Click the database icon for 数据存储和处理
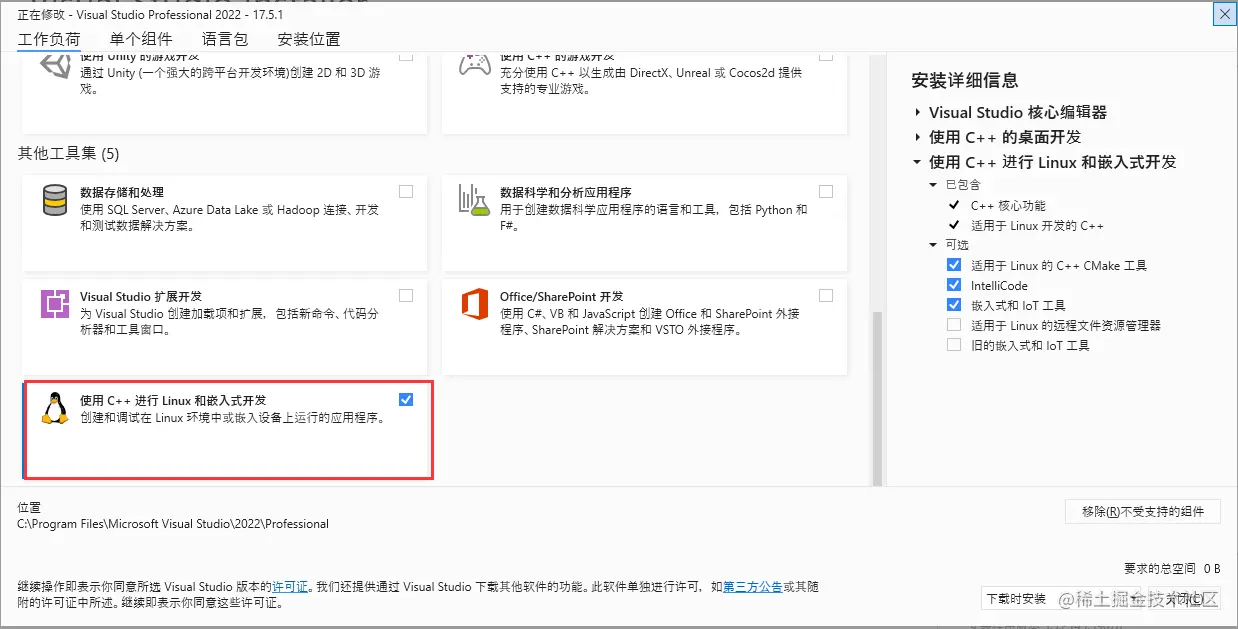The image size is (1238, 629). tap(55, 200)
